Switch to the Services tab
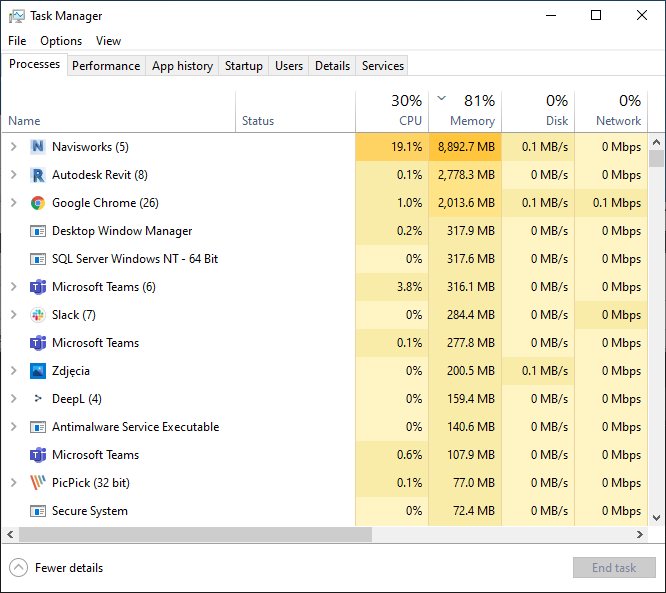The width and height of the screenshot is (666, 593). pos(382,66)
